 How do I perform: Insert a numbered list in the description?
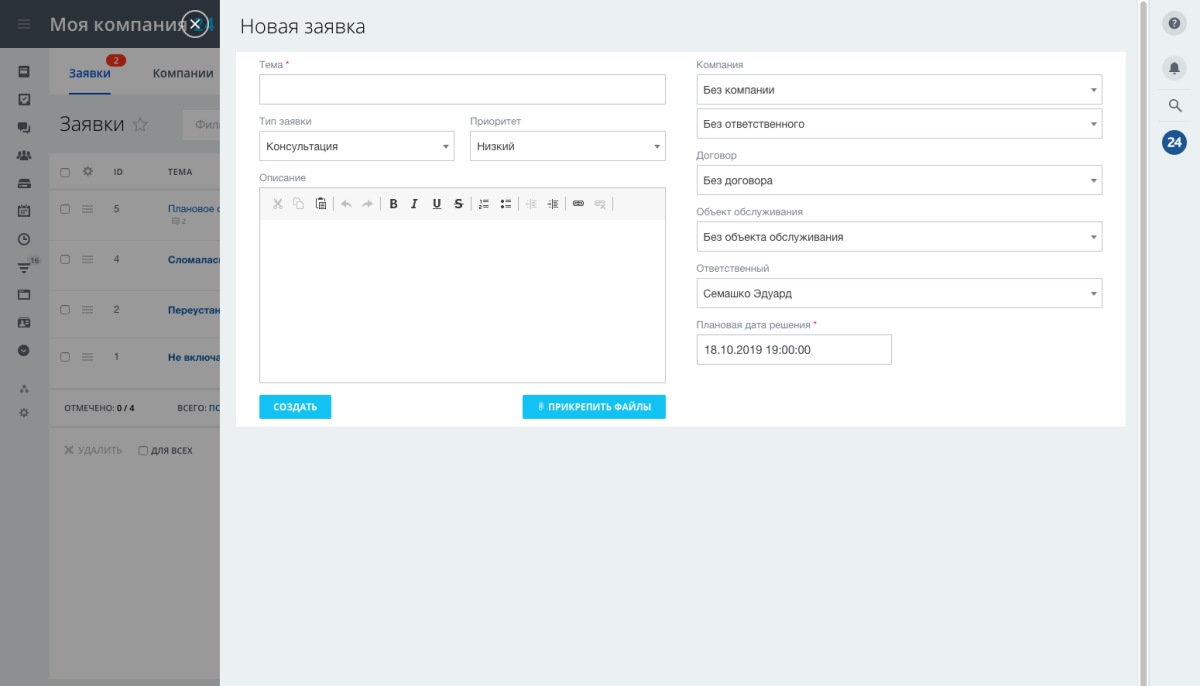click(484, 203)
